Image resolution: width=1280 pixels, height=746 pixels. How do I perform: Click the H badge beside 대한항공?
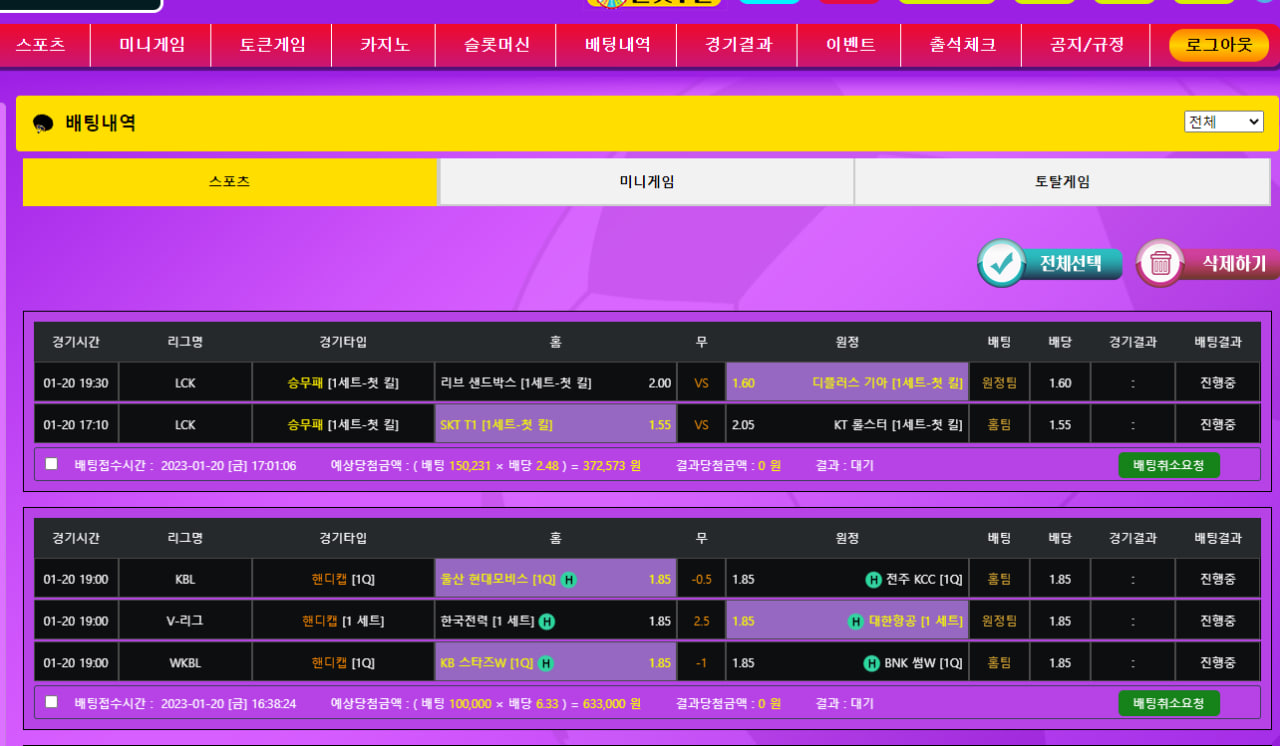pos(856,621)
